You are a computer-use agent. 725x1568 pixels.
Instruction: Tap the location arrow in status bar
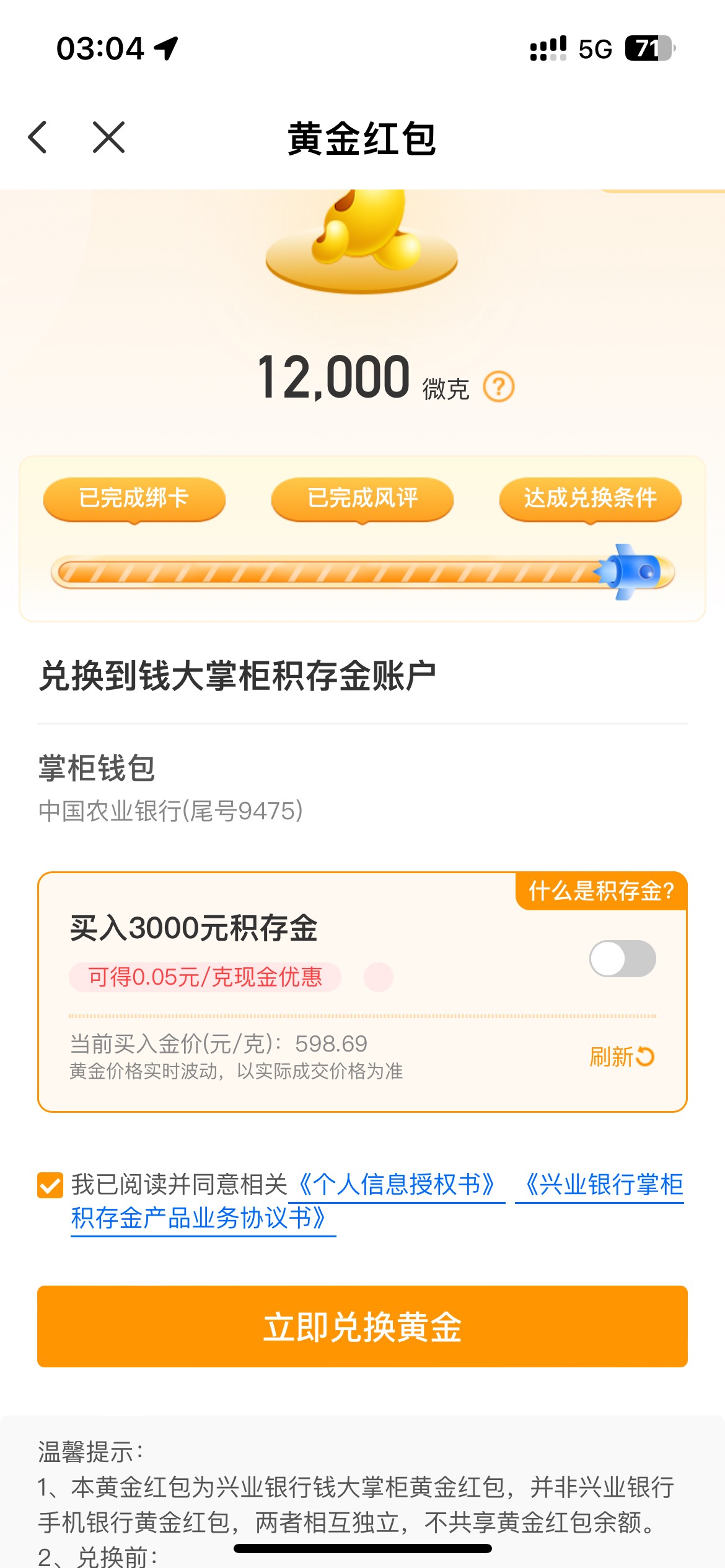click(x=166, y=48)
